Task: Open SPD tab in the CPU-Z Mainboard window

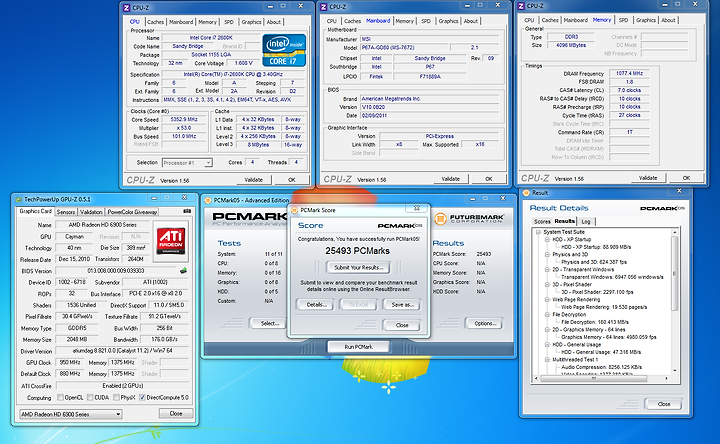Action: (426, 21)
